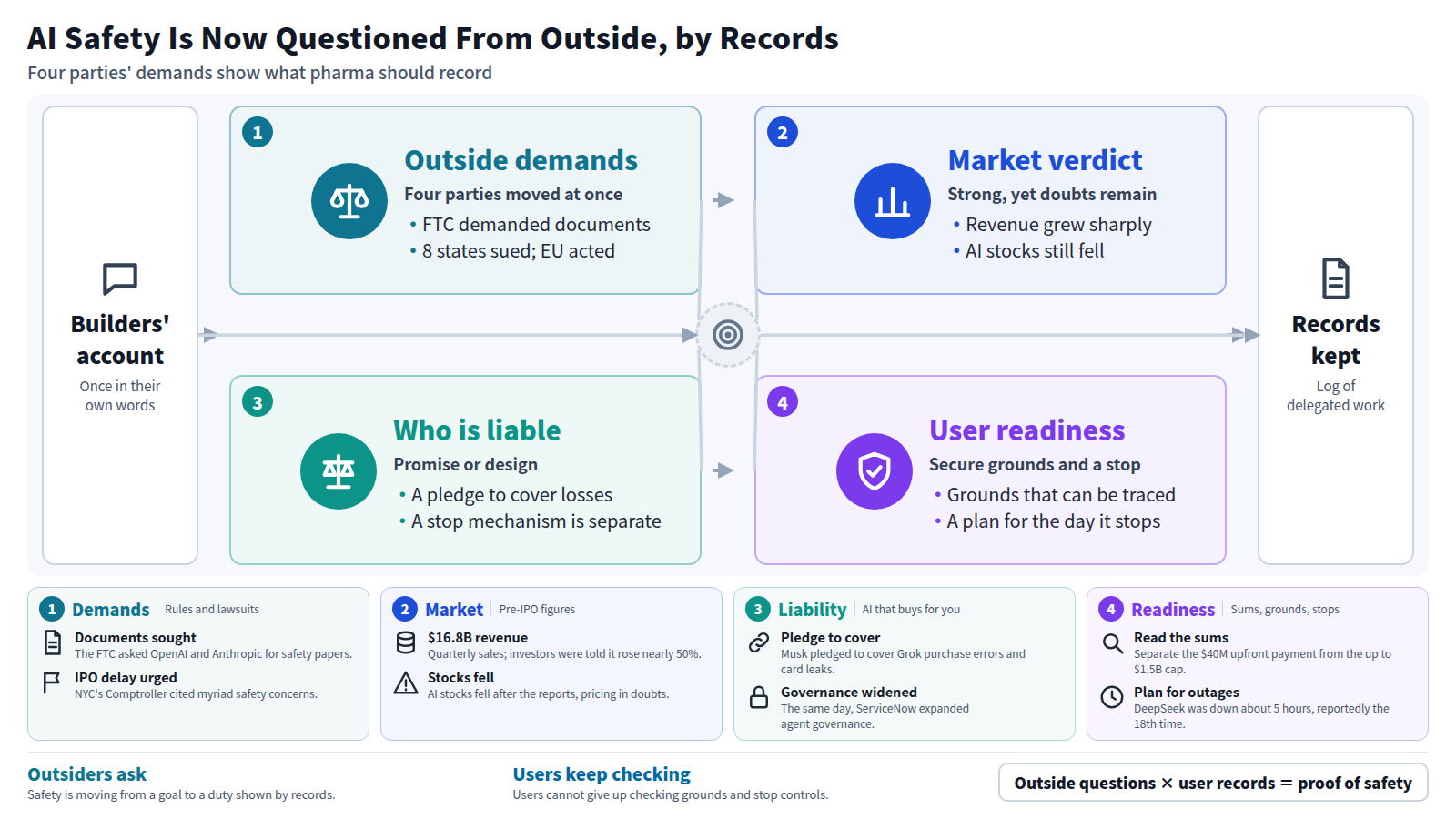Click the document icon next to Documents sought
The width and height of the screenshot is (1456, 819).
pos(53,643)
